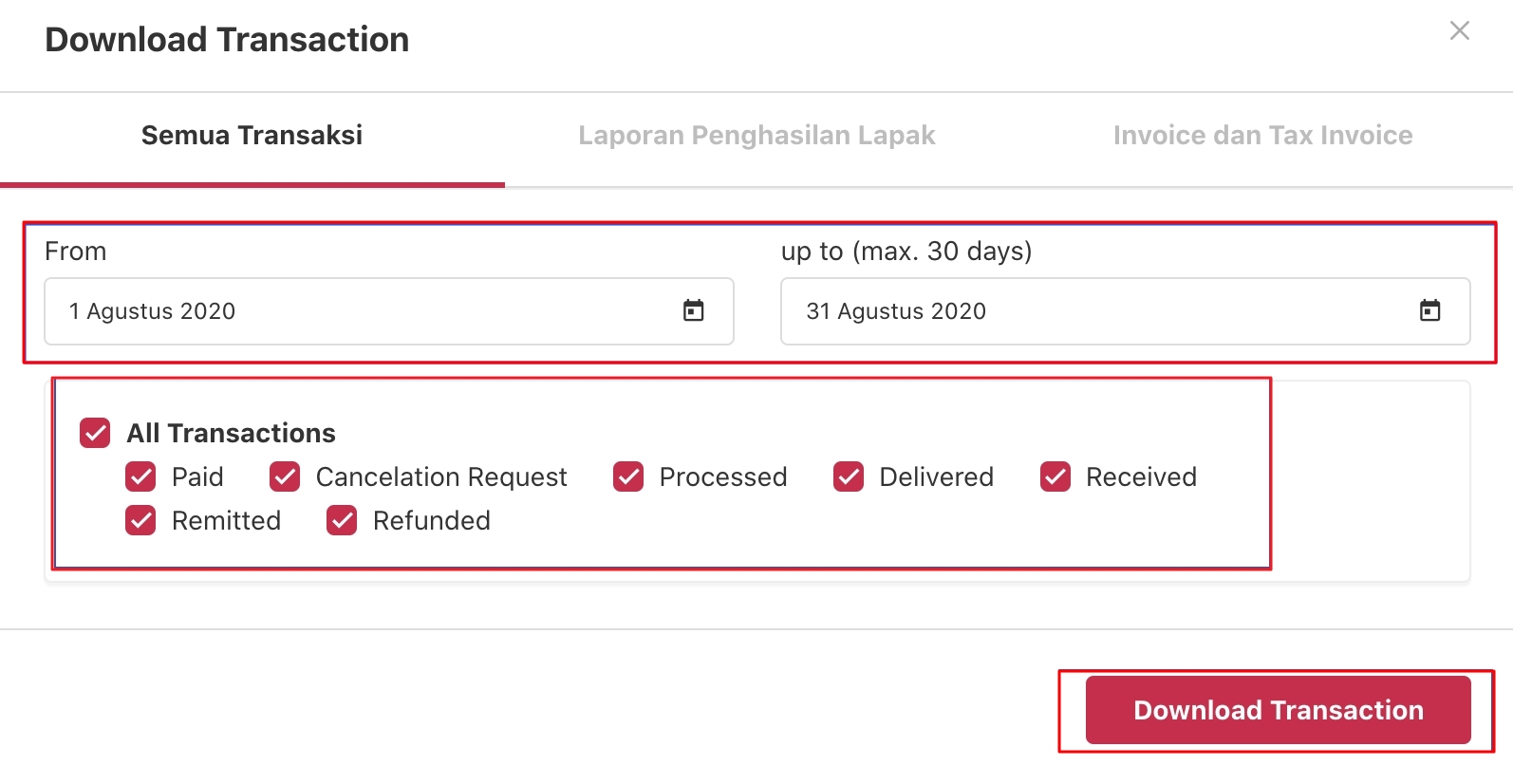Switch to the Semua Transaksi tab
Screen dimensions: 1513x784
click(252, 136)
